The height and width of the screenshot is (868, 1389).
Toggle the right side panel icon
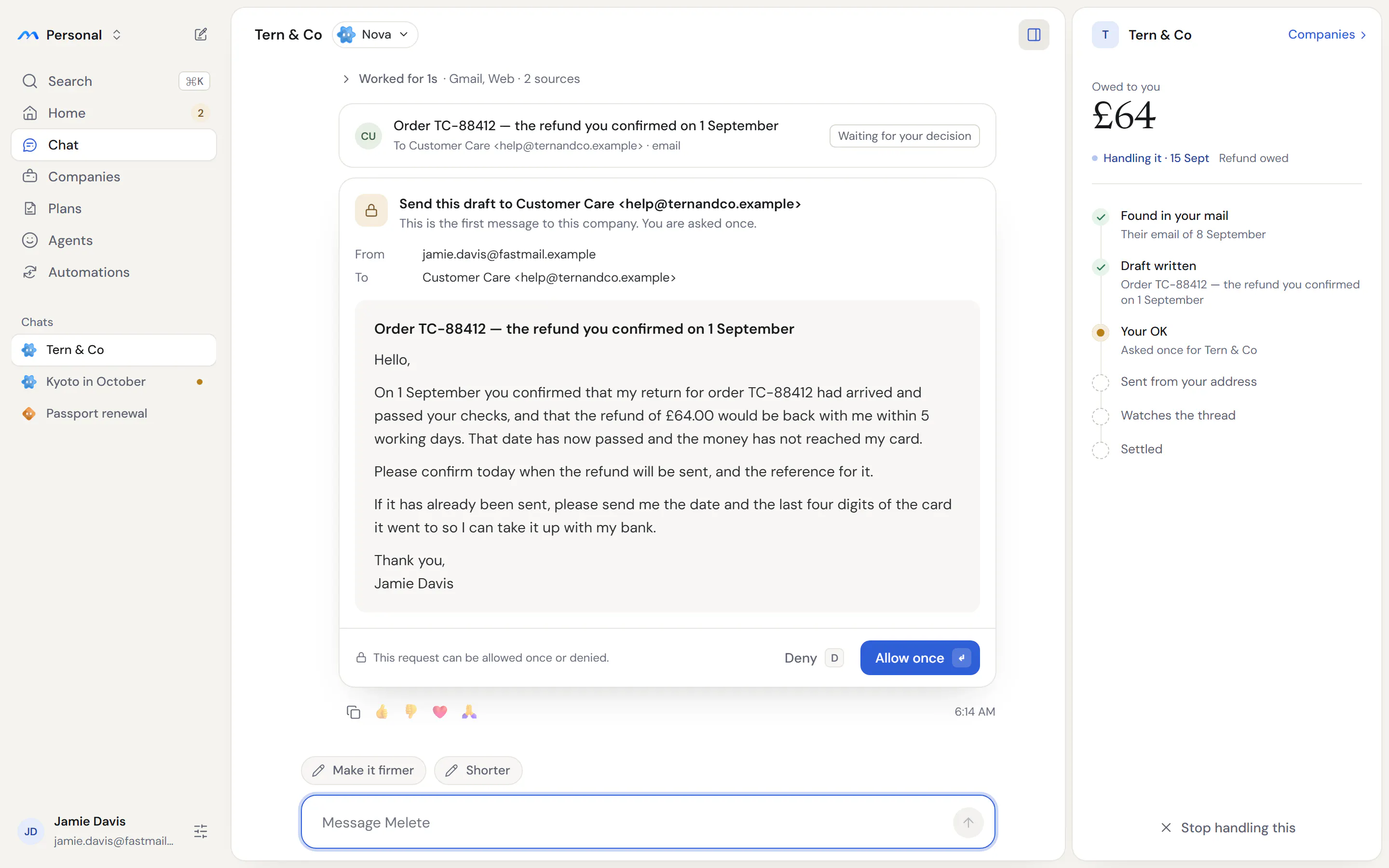(1034, 34)
